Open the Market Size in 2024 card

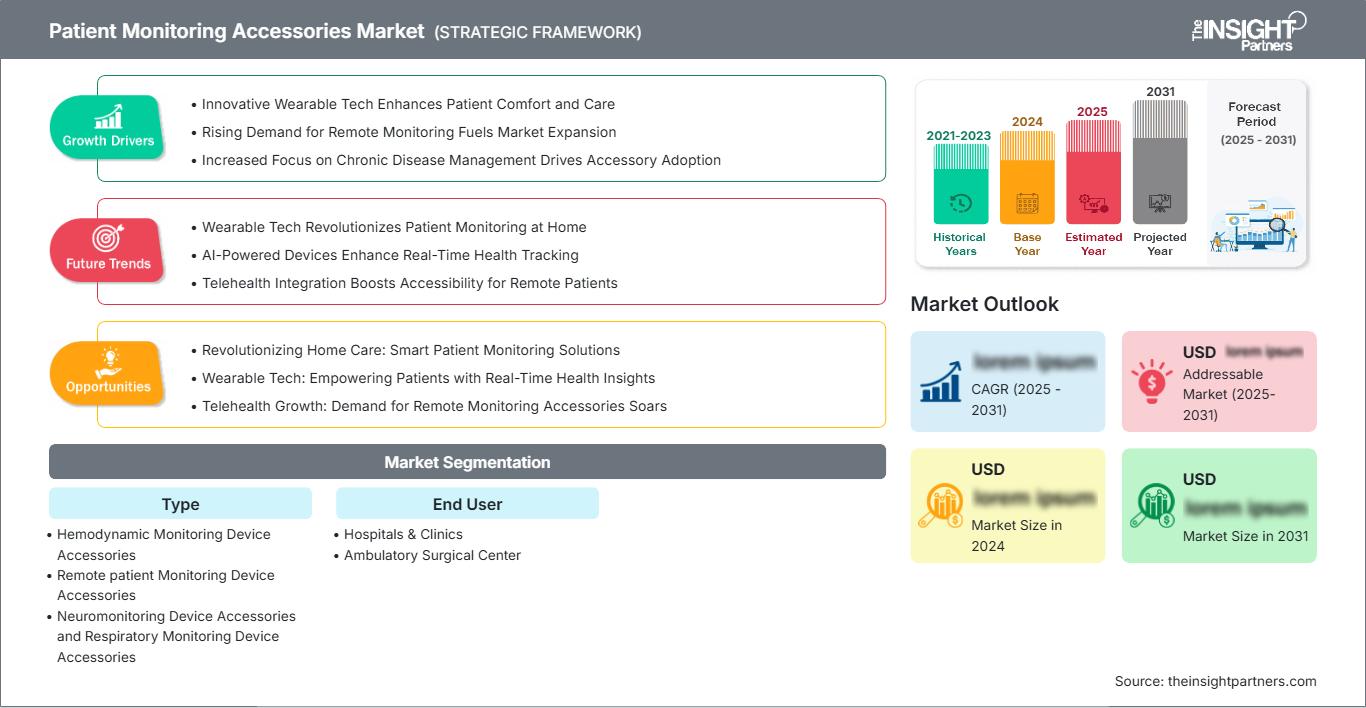coord(1008,505)
